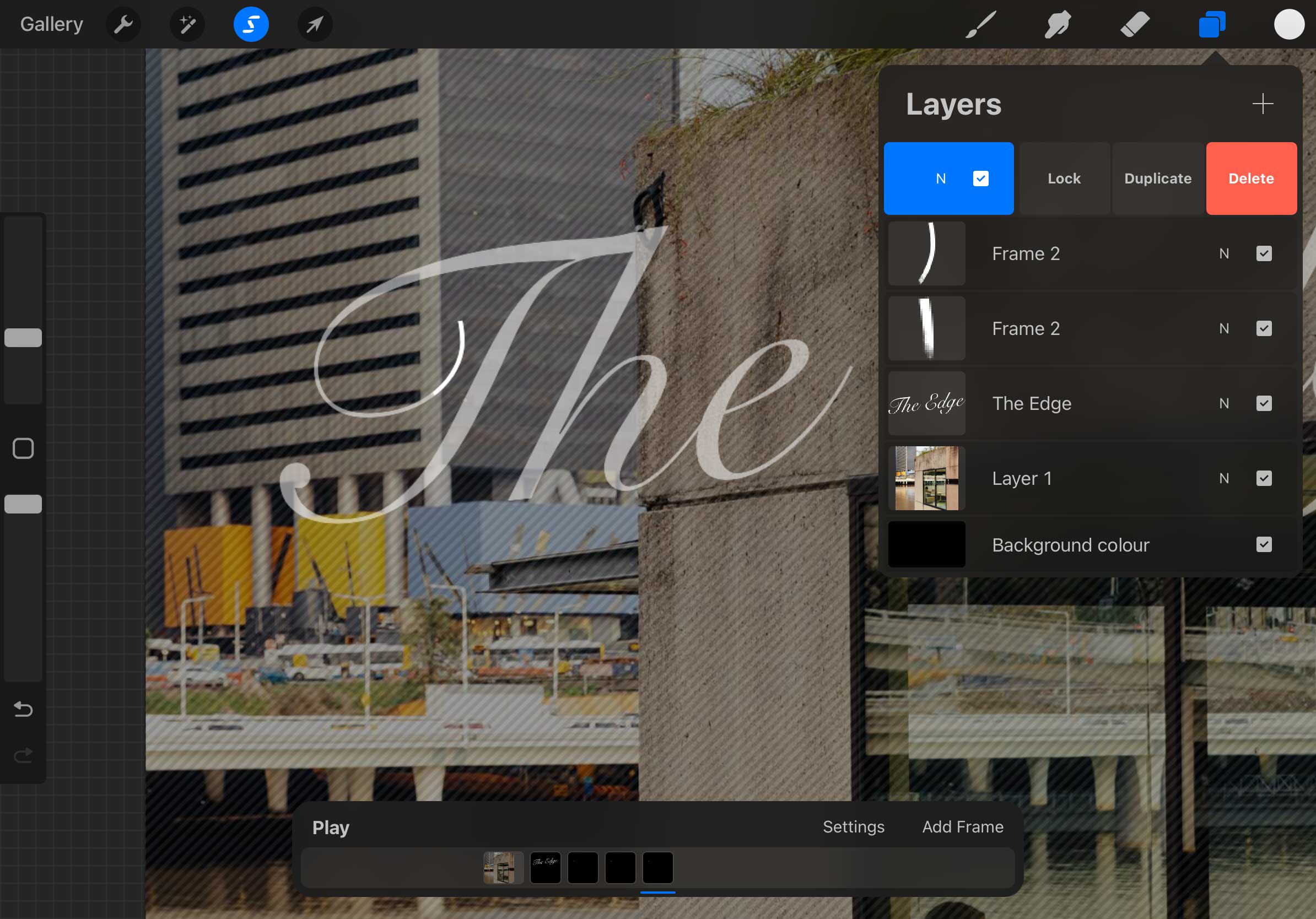This screenshot has height=919, width=1316.
Task: Select the Smudge tool
Action: pos(1058,25)
